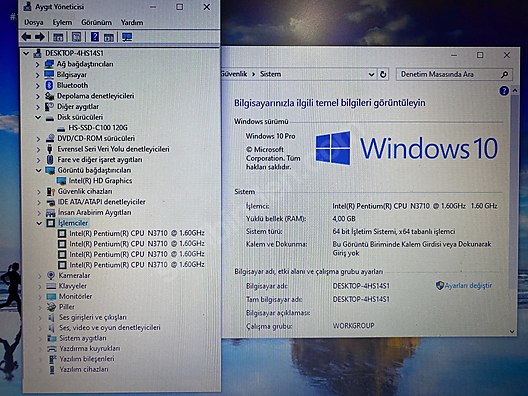Open the Görünüm menu

(x=96, y=23)
